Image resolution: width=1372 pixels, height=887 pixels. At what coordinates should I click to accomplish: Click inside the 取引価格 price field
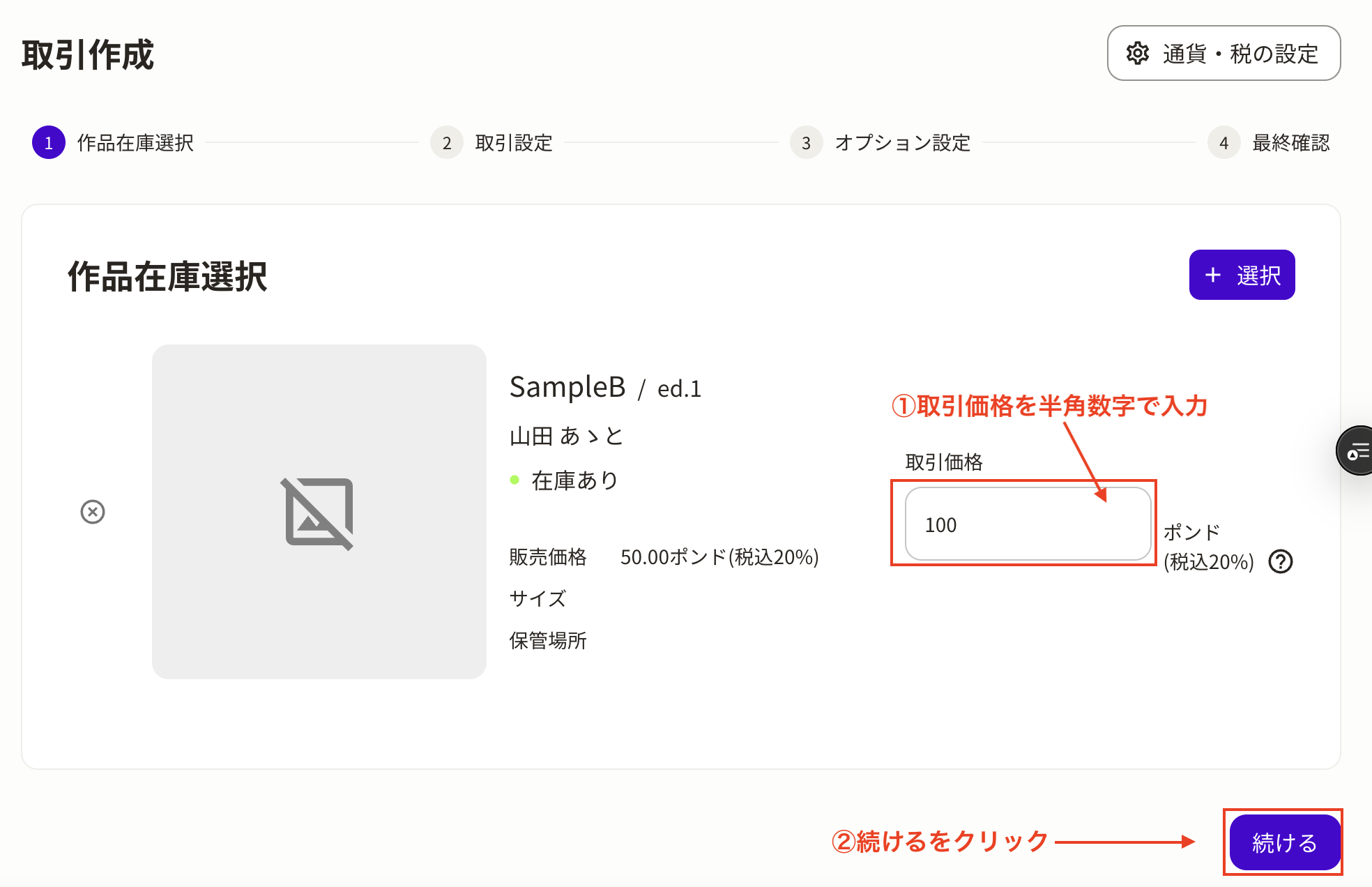[1028, 524]
